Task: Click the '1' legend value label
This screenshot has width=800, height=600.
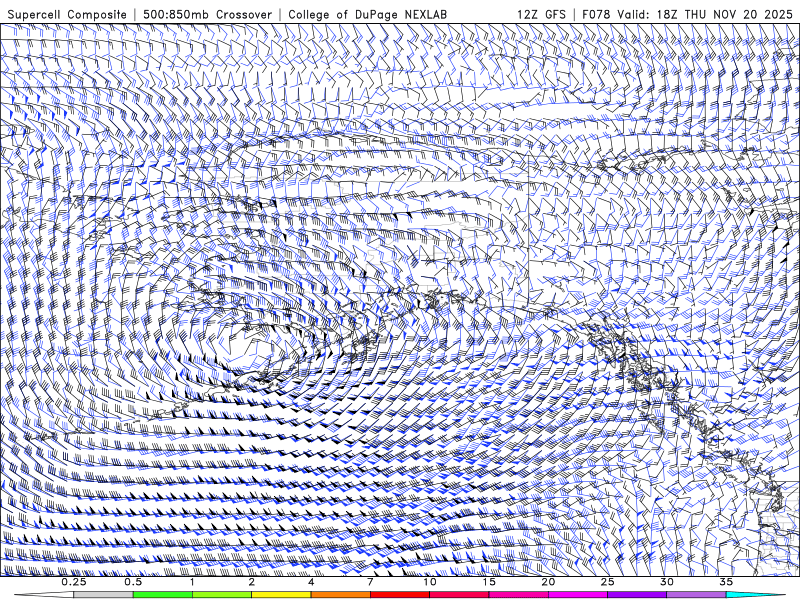Action: (192, 582)
